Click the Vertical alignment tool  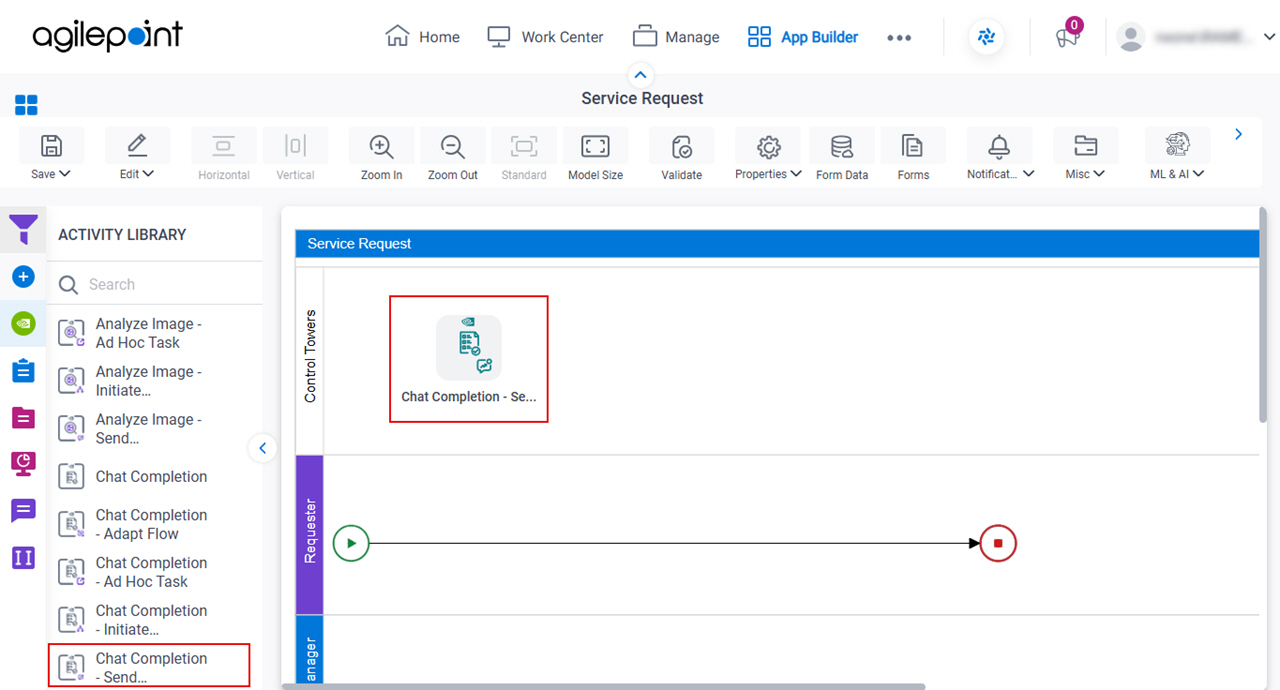pos(295,146)
